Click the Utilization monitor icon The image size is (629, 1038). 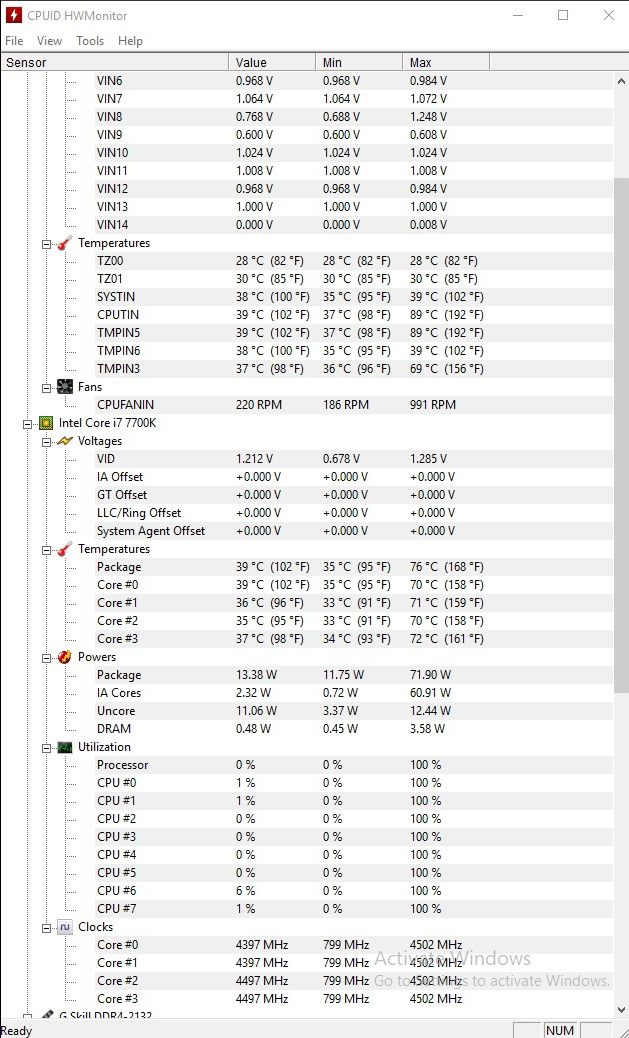point(65,747)
